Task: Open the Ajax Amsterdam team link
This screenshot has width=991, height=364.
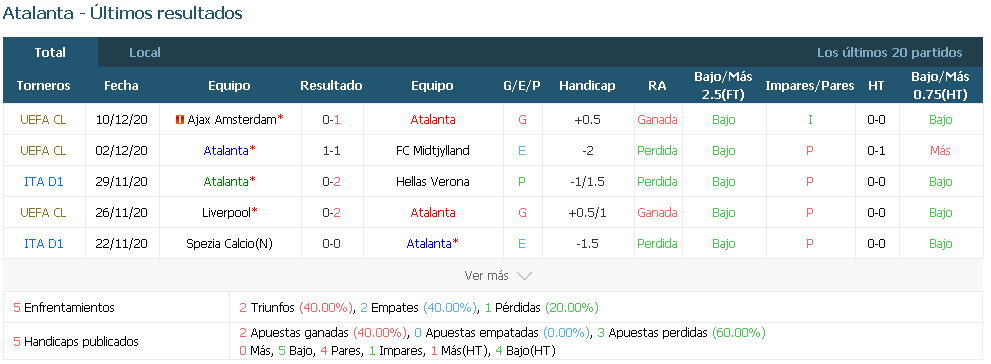Action: click(x=232, y=119)
